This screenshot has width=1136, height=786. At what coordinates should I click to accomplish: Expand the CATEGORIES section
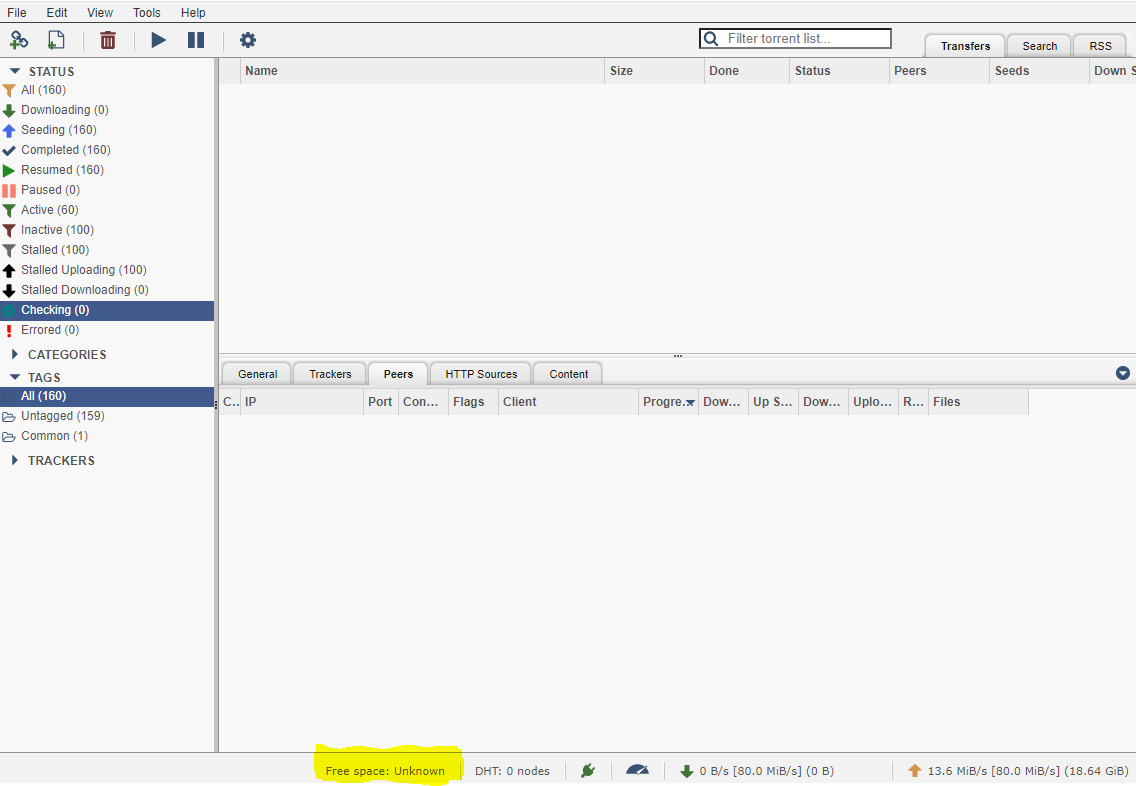click(x=14, y=354)
